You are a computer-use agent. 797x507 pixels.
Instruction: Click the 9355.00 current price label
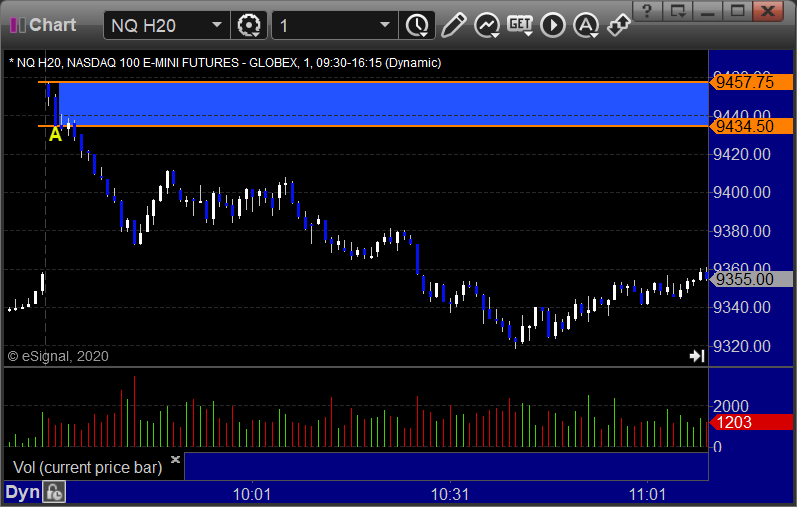[x=751, y=279]
